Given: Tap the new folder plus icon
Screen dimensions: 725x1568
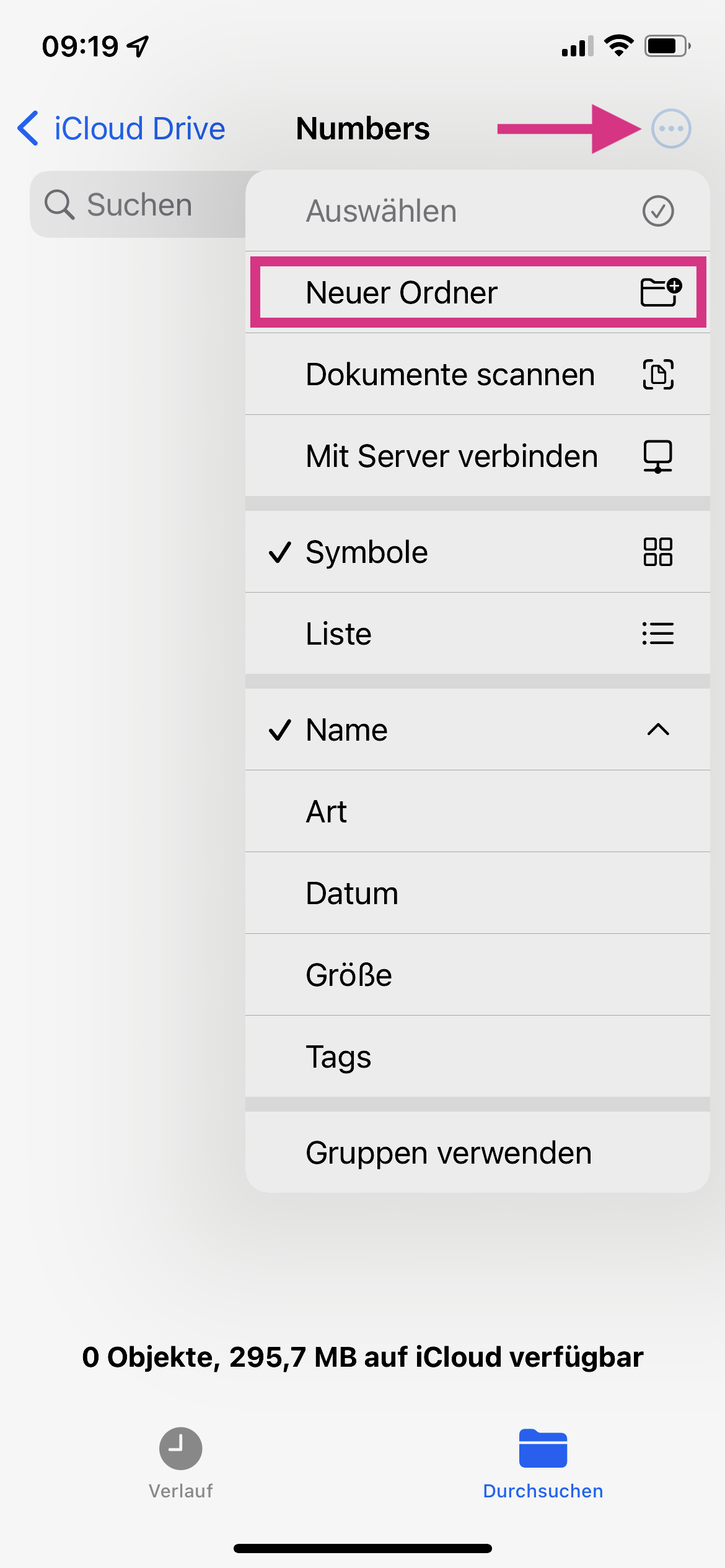Looking at the screenshot, I should click(660, 292).
